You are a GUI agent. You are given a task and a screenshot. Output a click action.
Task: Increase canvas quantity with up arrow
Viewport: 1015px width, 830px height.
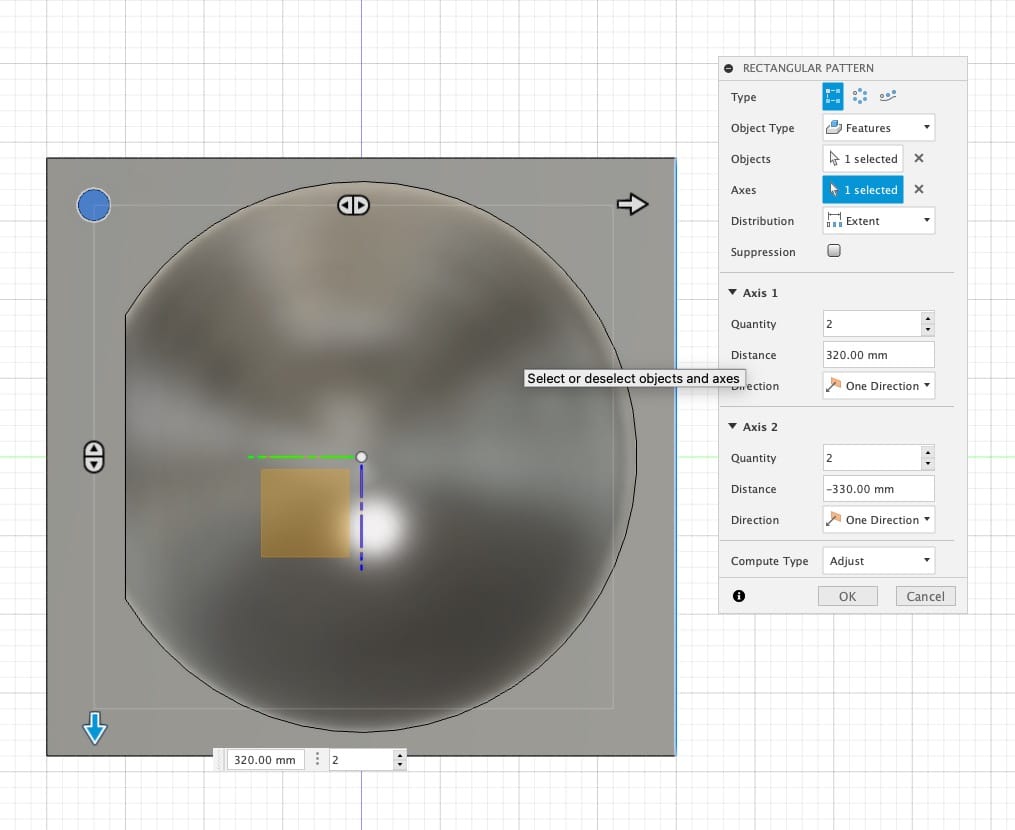coord(400,755)
